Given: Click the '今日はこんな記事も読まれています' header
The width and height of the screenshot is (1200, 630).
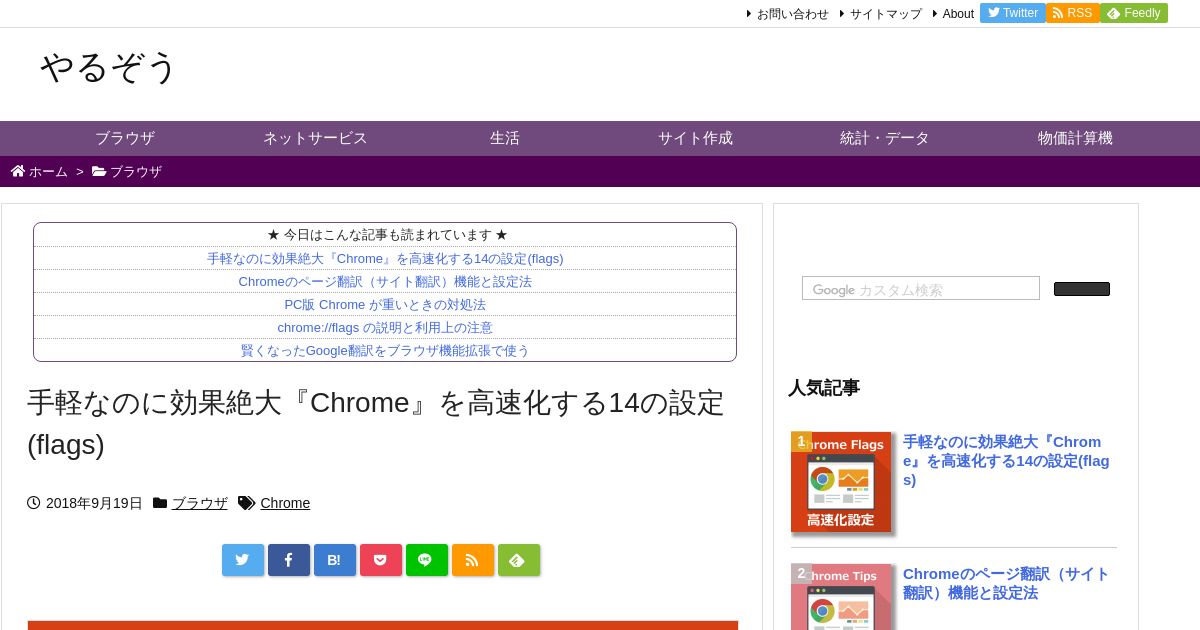Looking at the screenshot, I should click(x=387, y=235).
